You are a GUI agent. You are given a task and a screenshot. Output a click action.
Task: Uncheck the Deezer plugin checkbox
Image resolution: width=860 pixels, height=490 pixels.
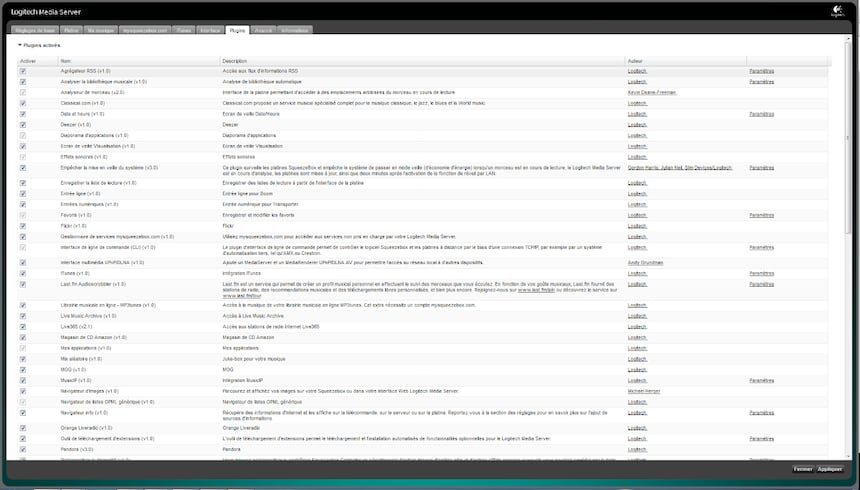tap(23, 125)
